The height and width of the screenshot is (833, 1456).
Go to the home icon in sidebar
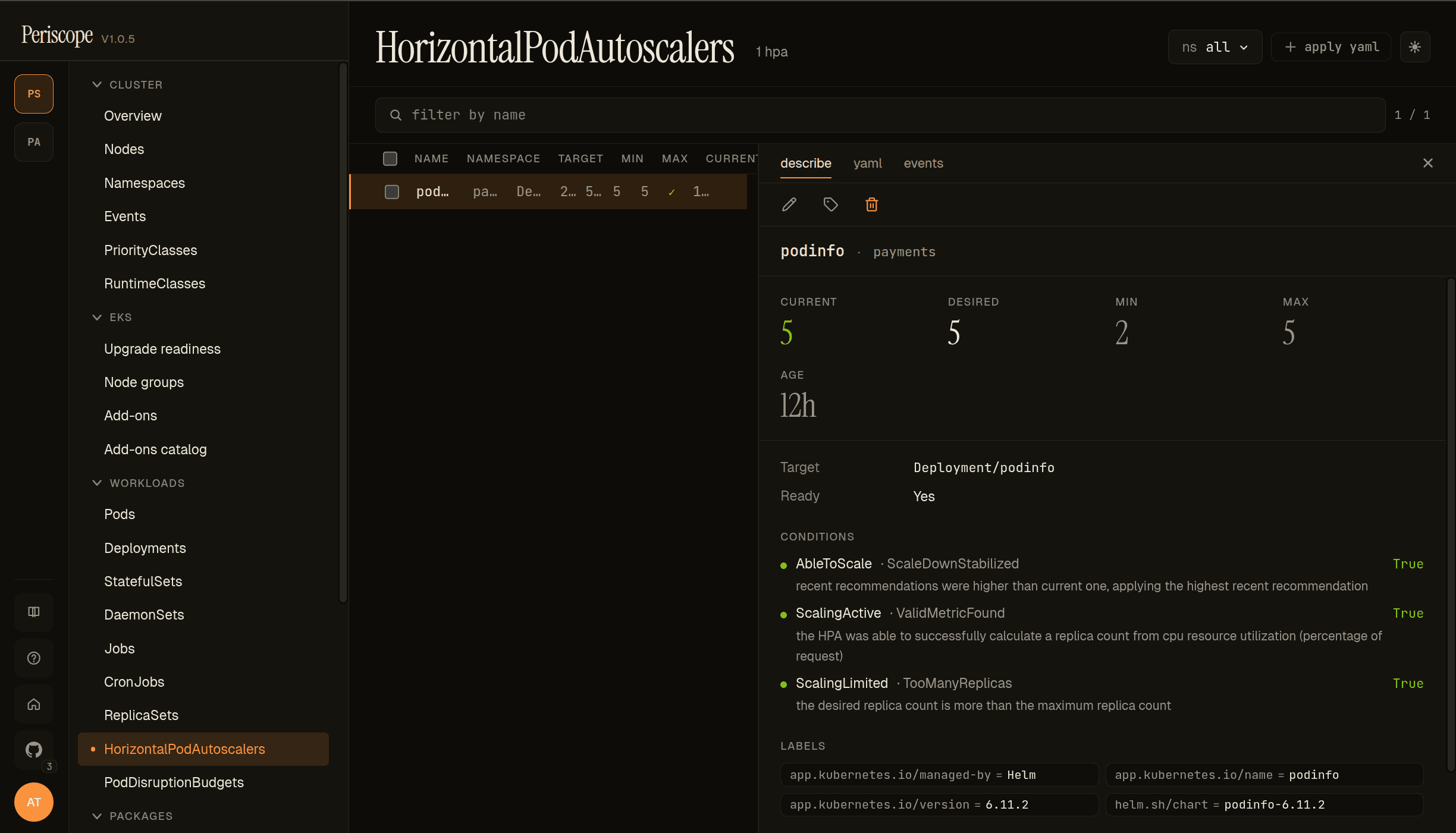click(34, 704)
